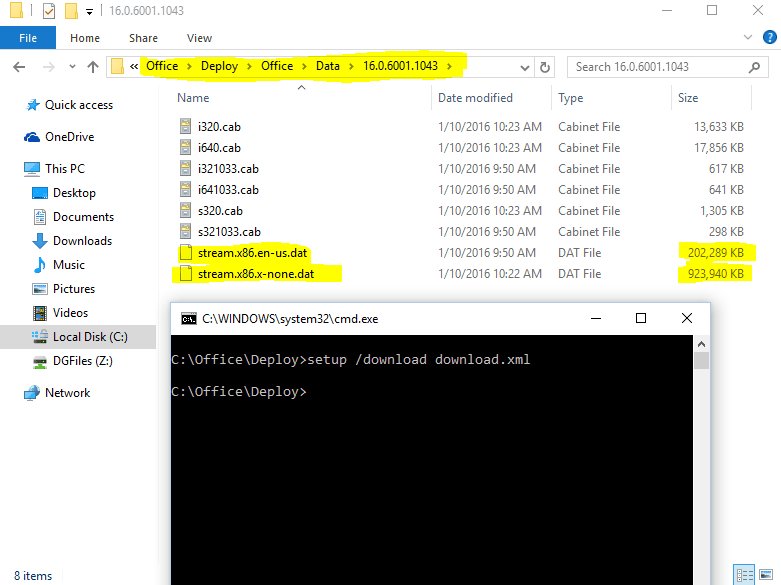Image resolution: width=781 pixels, height=585 pixels.
Task: Select the stream.x86.en-us.dat file icon
Action: (185, 253)
